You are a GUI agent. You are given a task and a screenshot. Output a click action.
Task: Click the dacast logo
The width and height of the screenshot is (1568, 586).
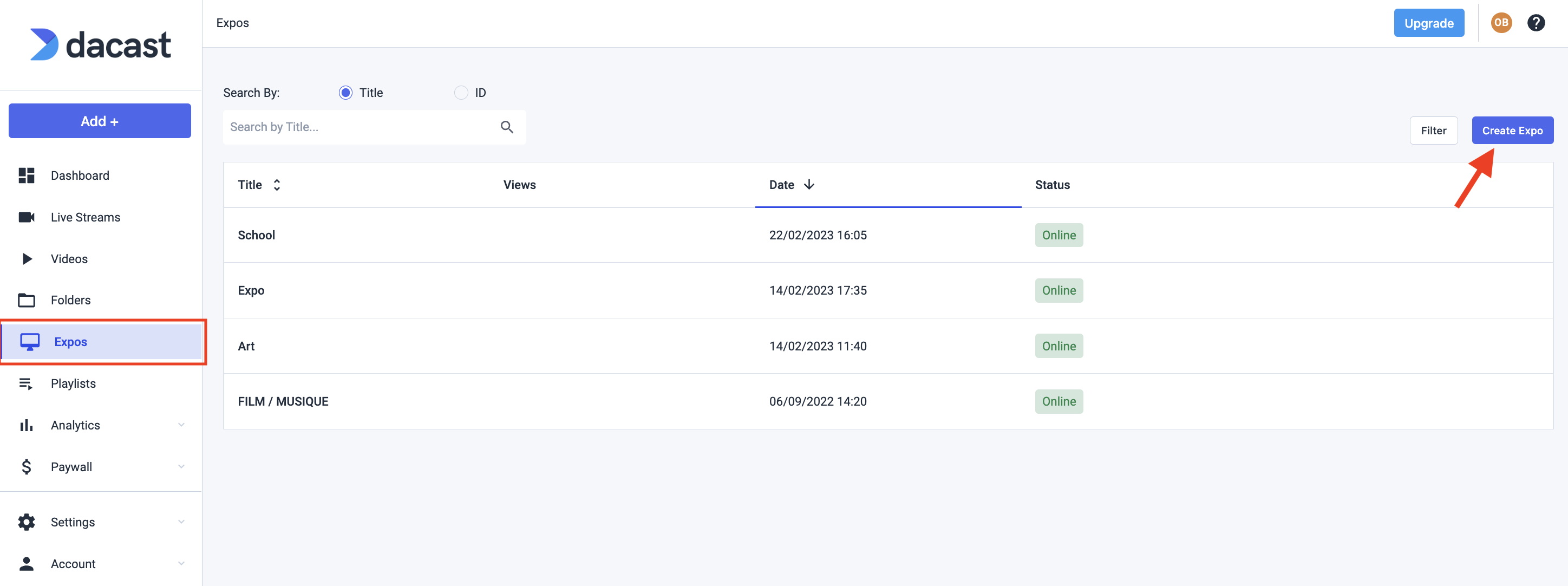pyautogui.click(x=100, y=44)
